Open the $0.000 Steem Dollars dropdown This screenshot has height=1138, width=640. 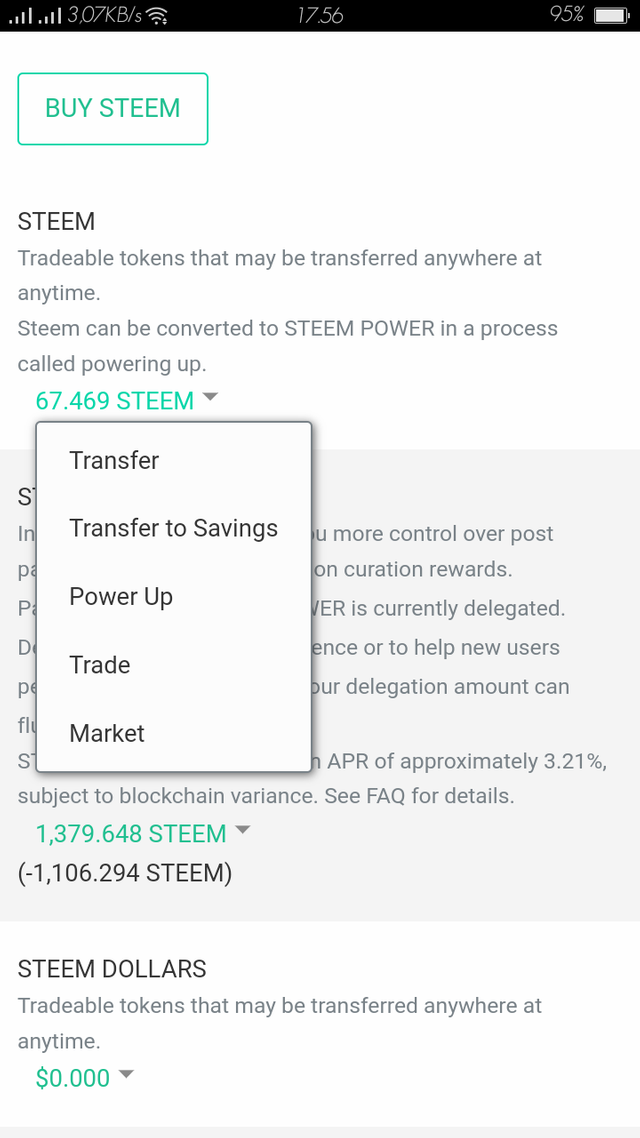(x=73, y=1079)
